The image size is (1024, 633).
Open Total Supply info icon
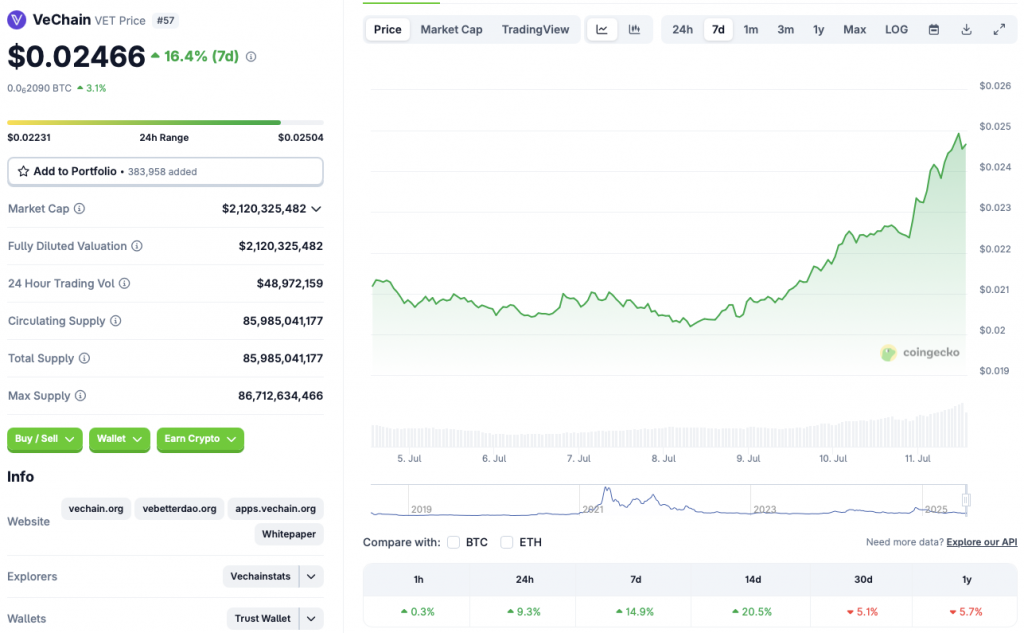[x=84, y=358]
